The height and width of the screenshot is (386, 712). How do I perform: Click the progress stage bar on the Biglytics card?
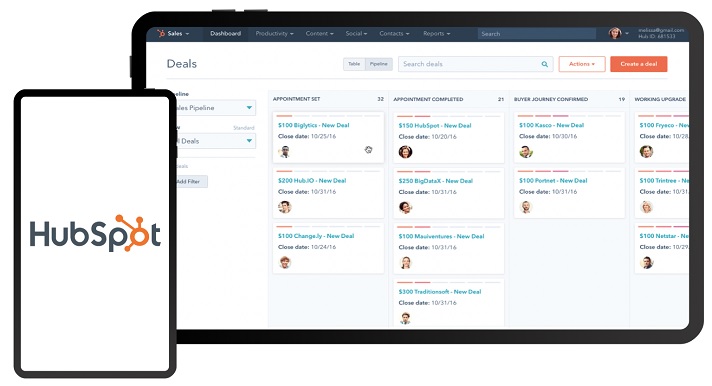point(328,116)
